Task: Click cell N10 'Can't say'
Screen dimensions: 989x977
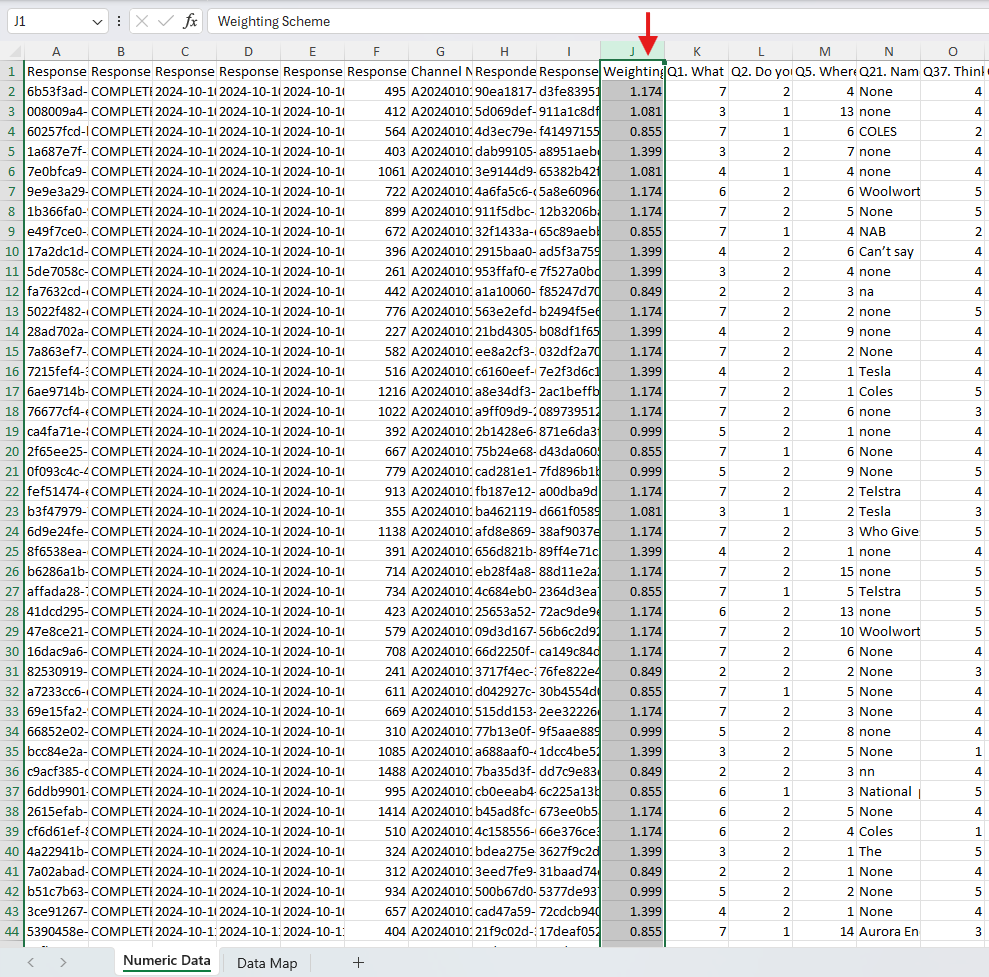Action: (888, 252)
